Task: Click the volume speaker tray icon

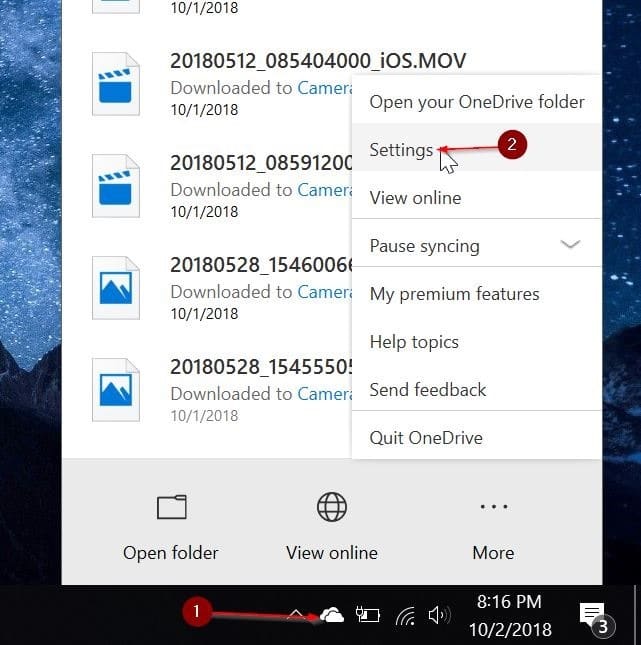Action: (x=439, y=615)
